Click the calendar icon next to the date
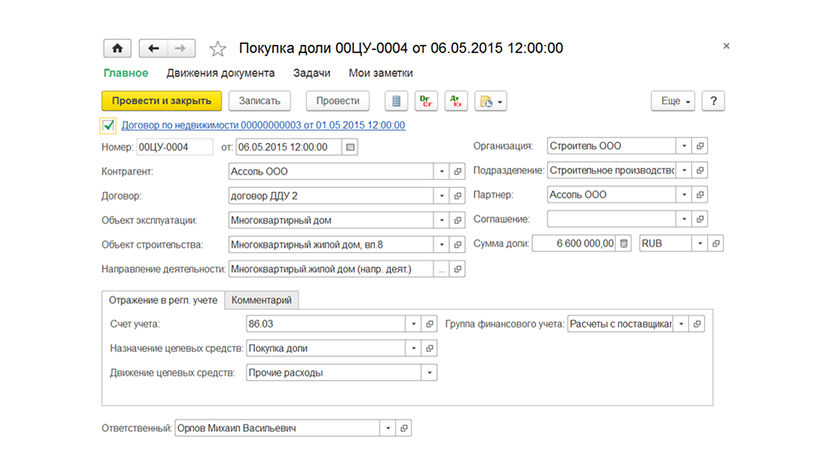The width and height of the screenshot is (830, 469). 350,147
